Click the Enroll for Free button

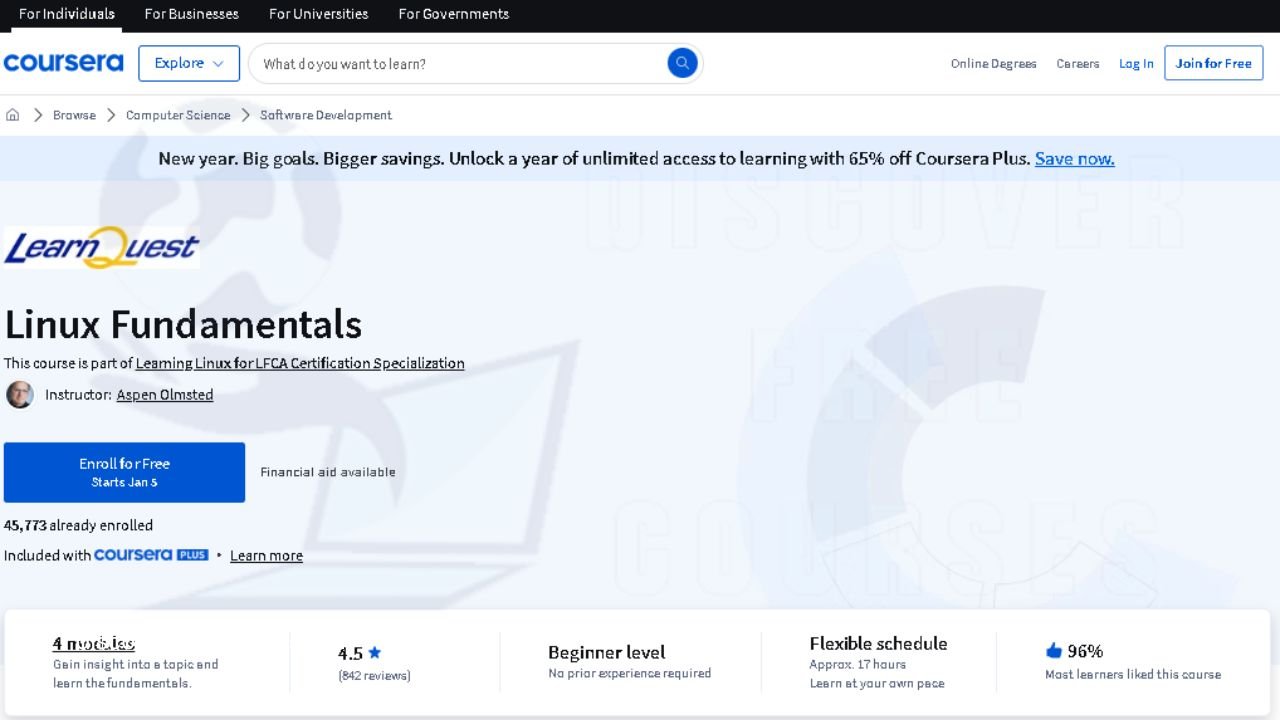124,472
